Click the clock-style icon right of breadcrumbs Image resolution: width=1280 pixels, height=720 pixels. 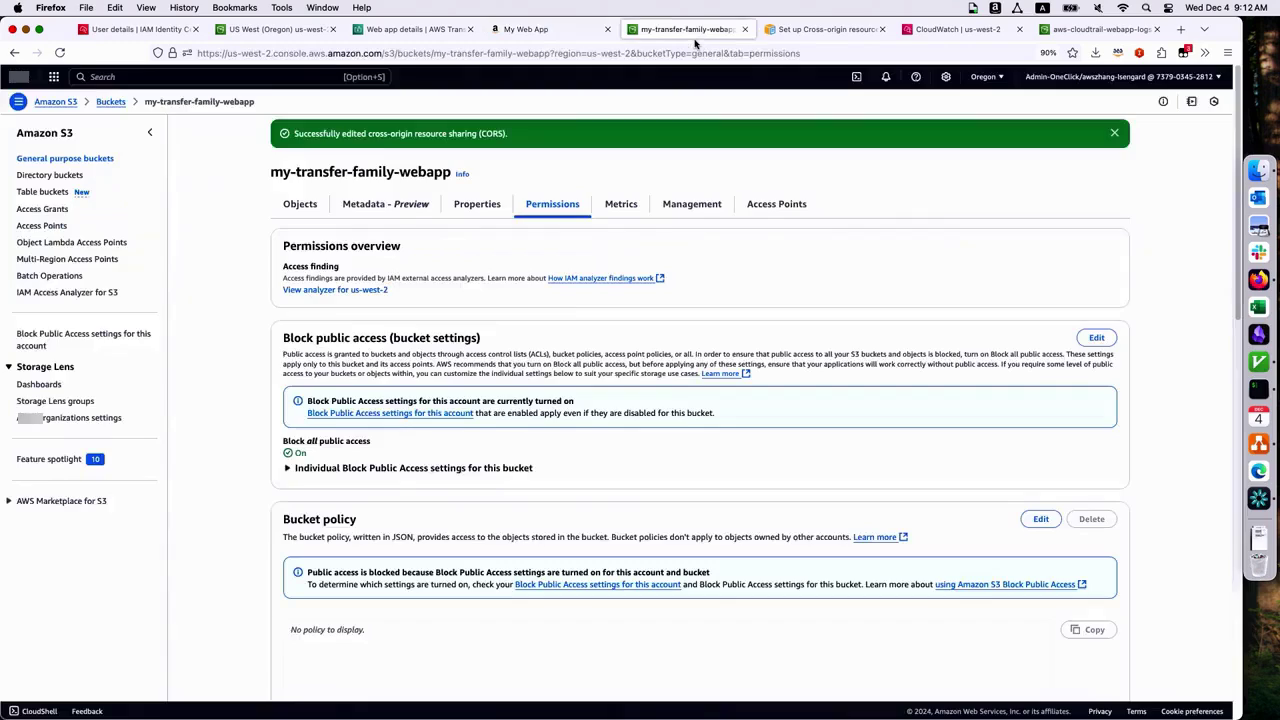click(x=1214, y=101)
